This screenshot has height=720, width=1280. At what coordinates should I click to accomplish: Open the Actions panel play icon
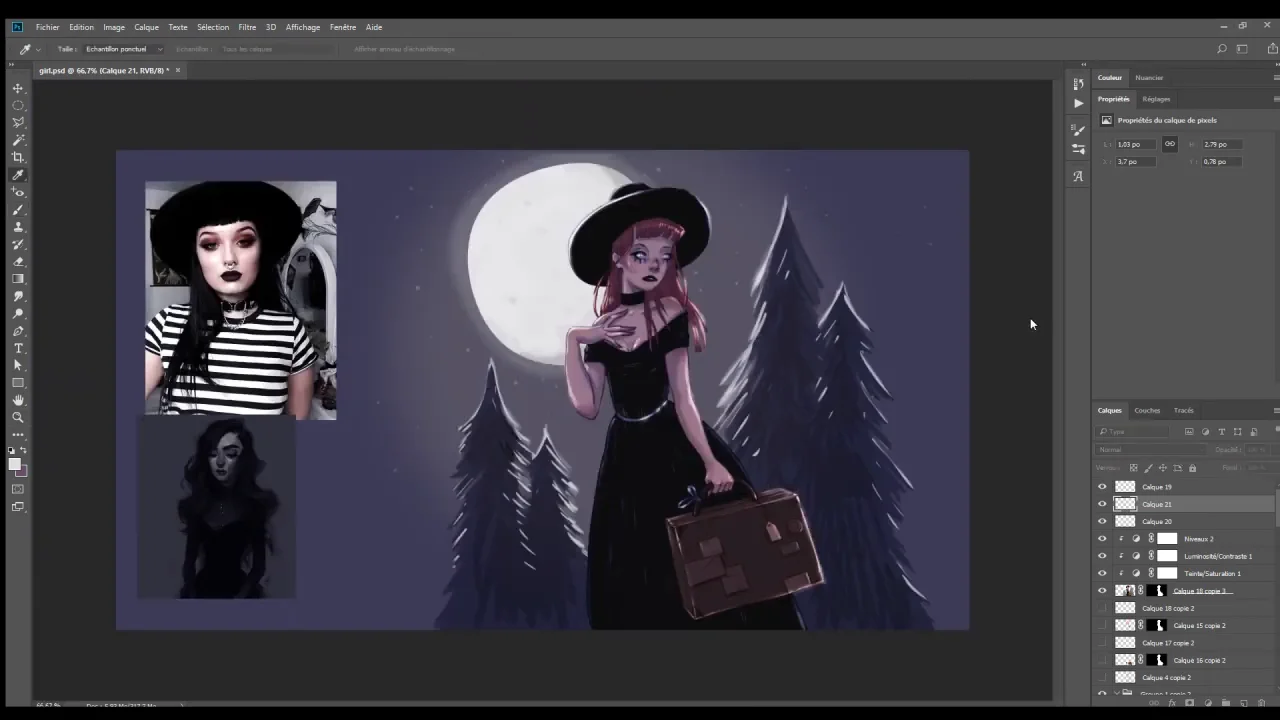click(1078, 103)
